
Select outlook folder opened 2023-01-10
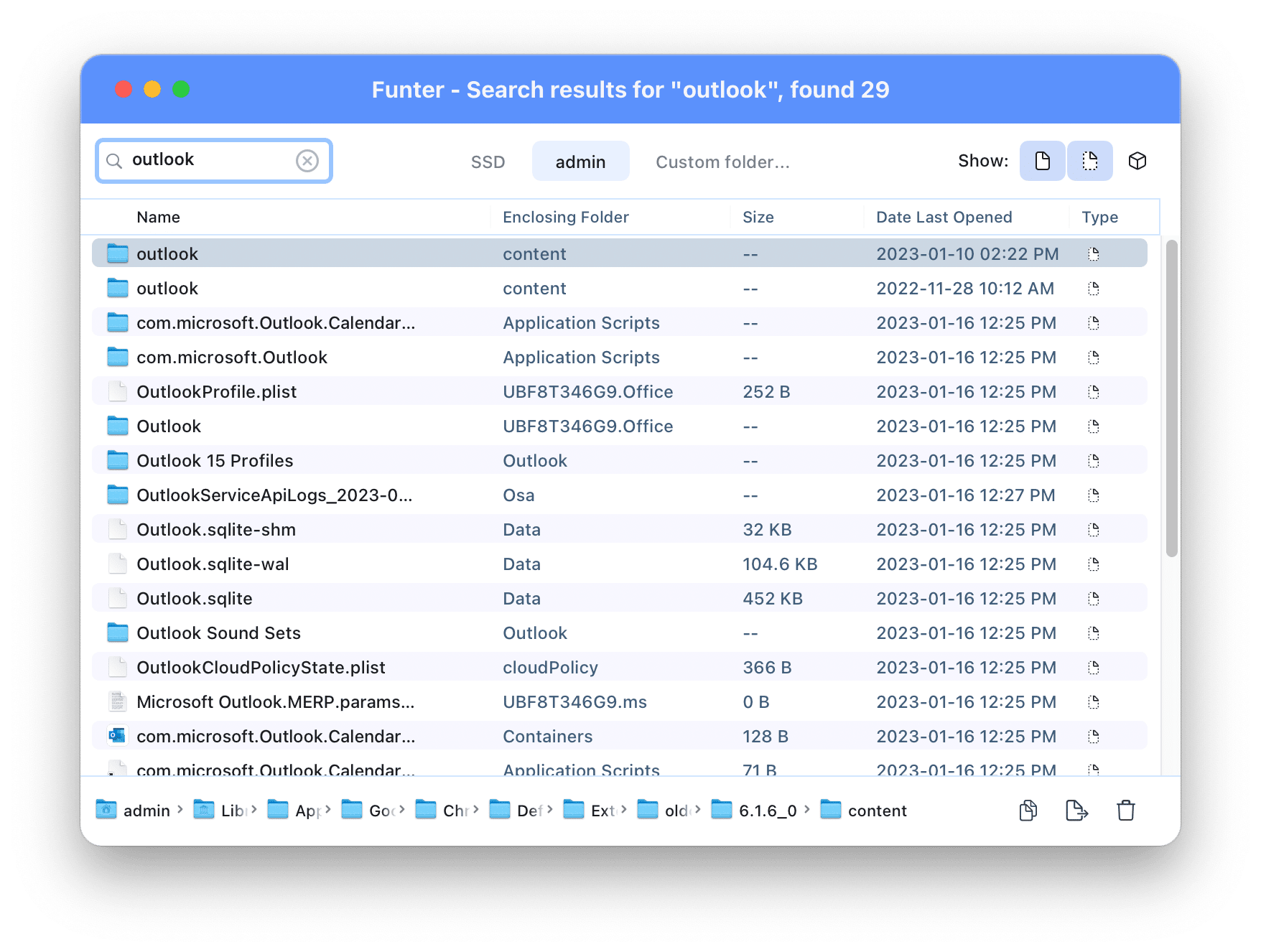(620, 253)
